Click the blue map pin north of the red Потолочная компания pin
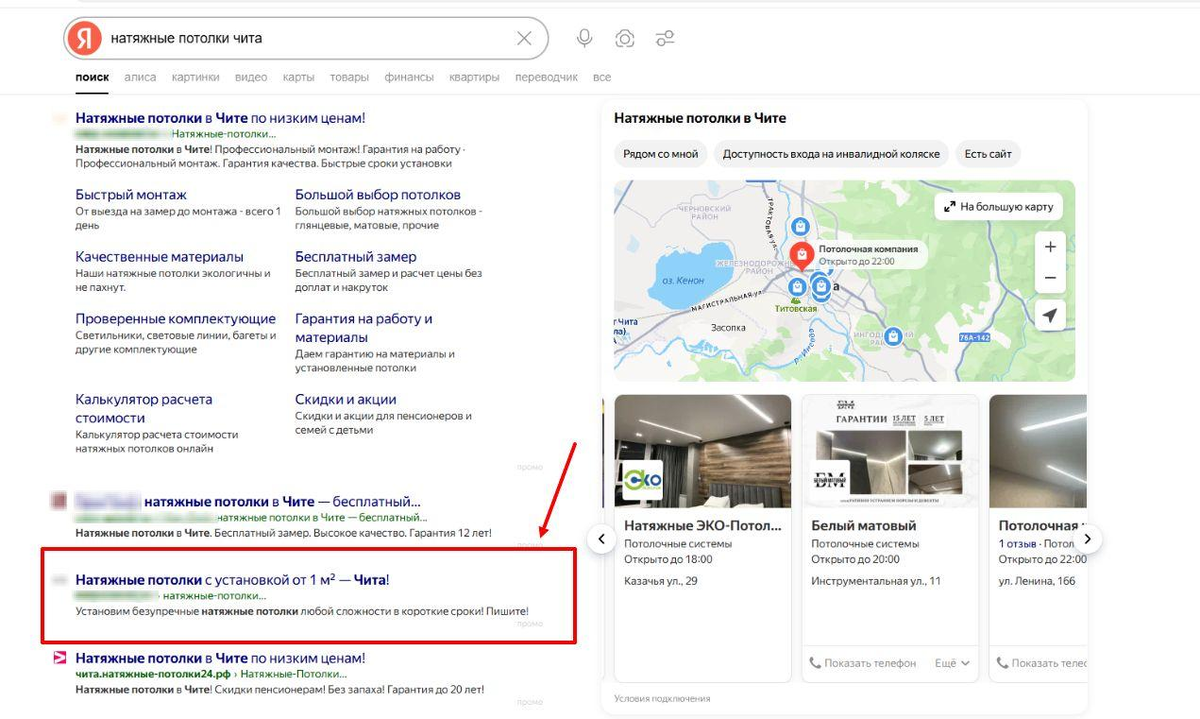Screen dimensions: 1200x719 coord(801,227)
